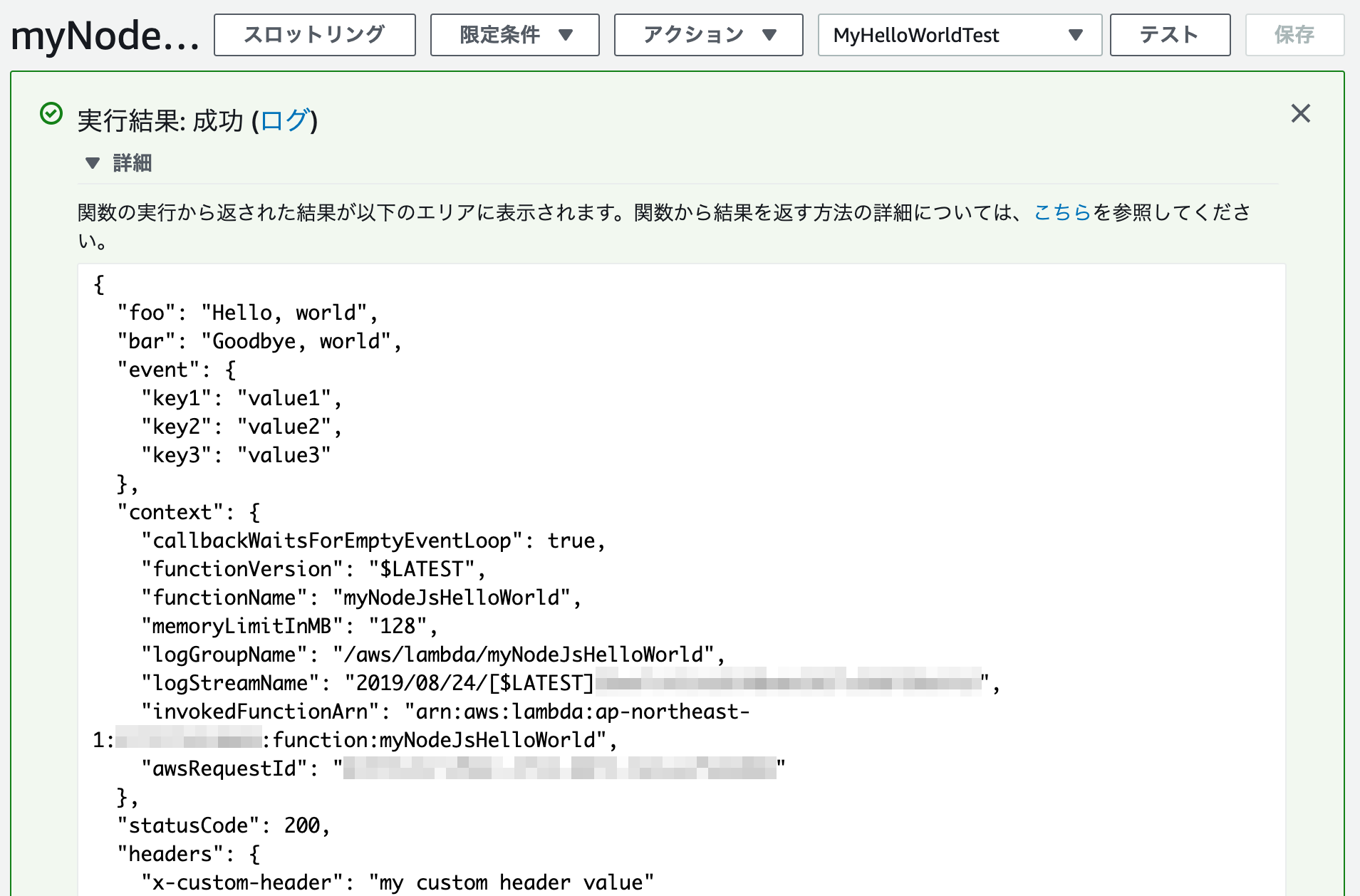Click the テスト test button

tap(1170, 35)
